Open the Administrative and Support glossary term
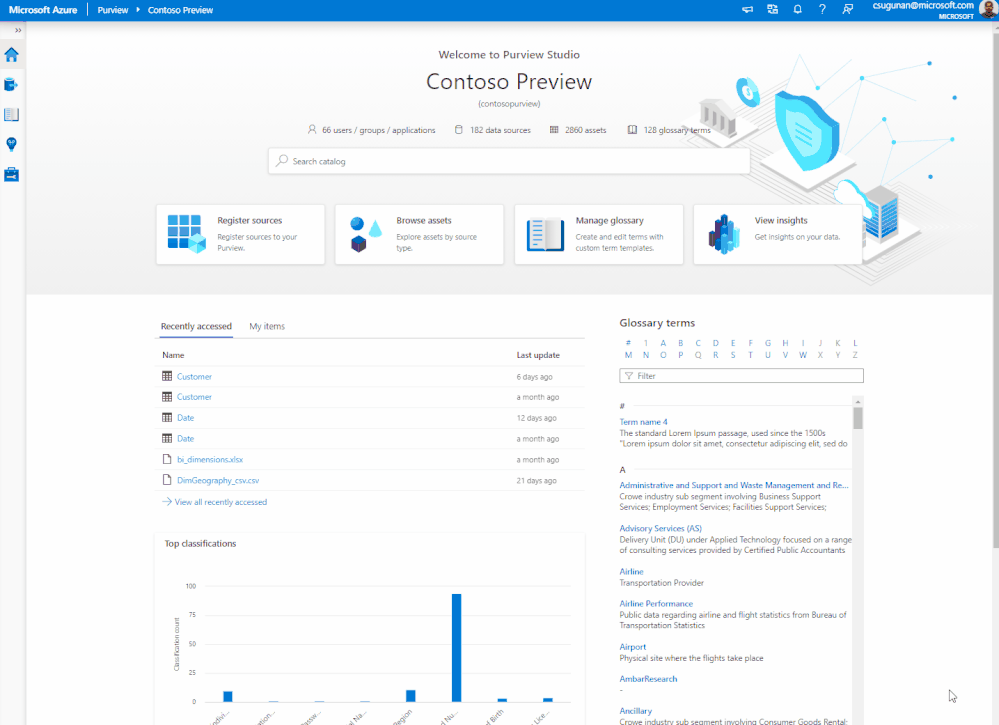 click(x=734, y=485)
